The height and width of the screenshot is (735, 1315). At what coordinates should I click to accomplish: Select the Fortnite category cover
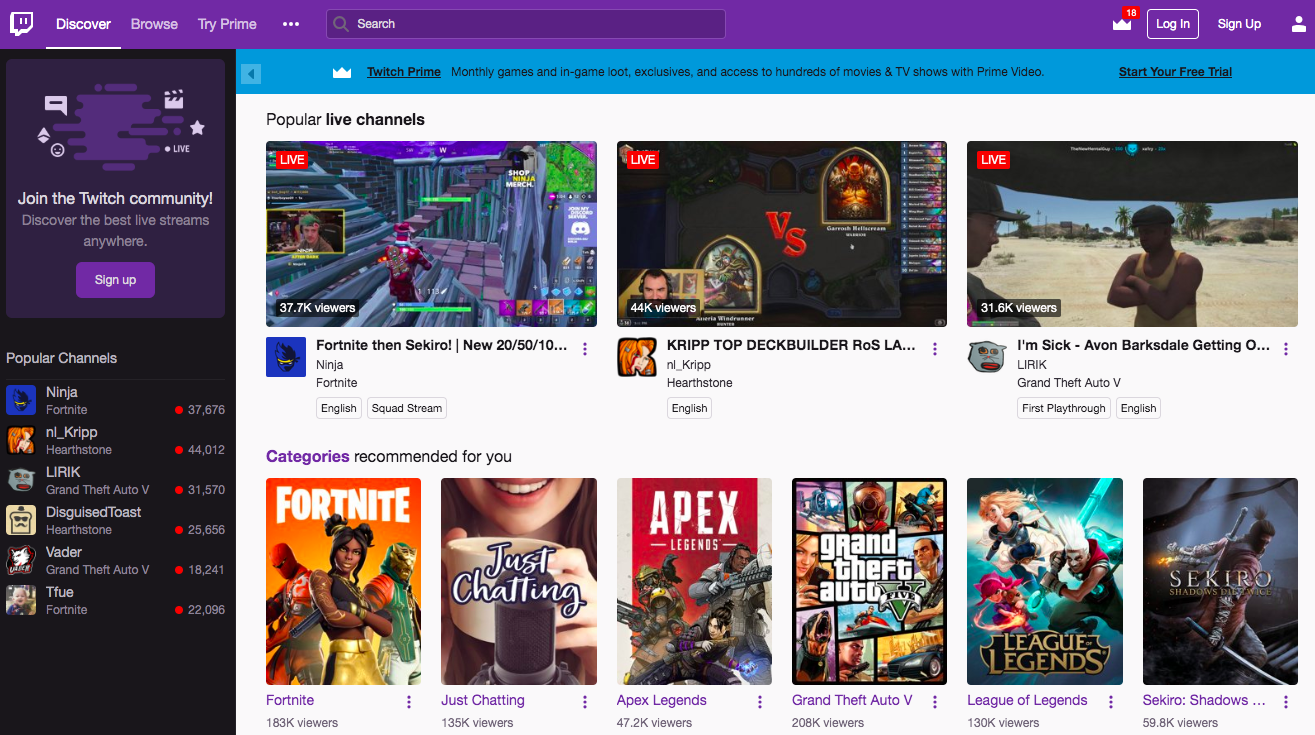[x=343, y=581]
